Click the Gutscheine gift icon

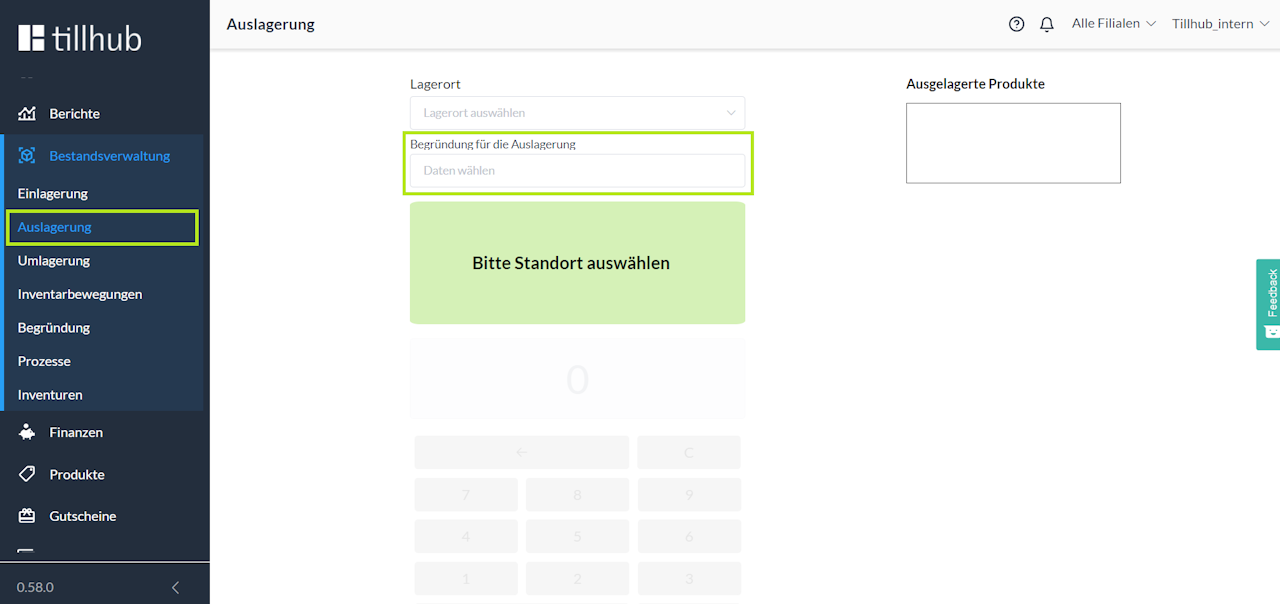(x=27, y=517)
